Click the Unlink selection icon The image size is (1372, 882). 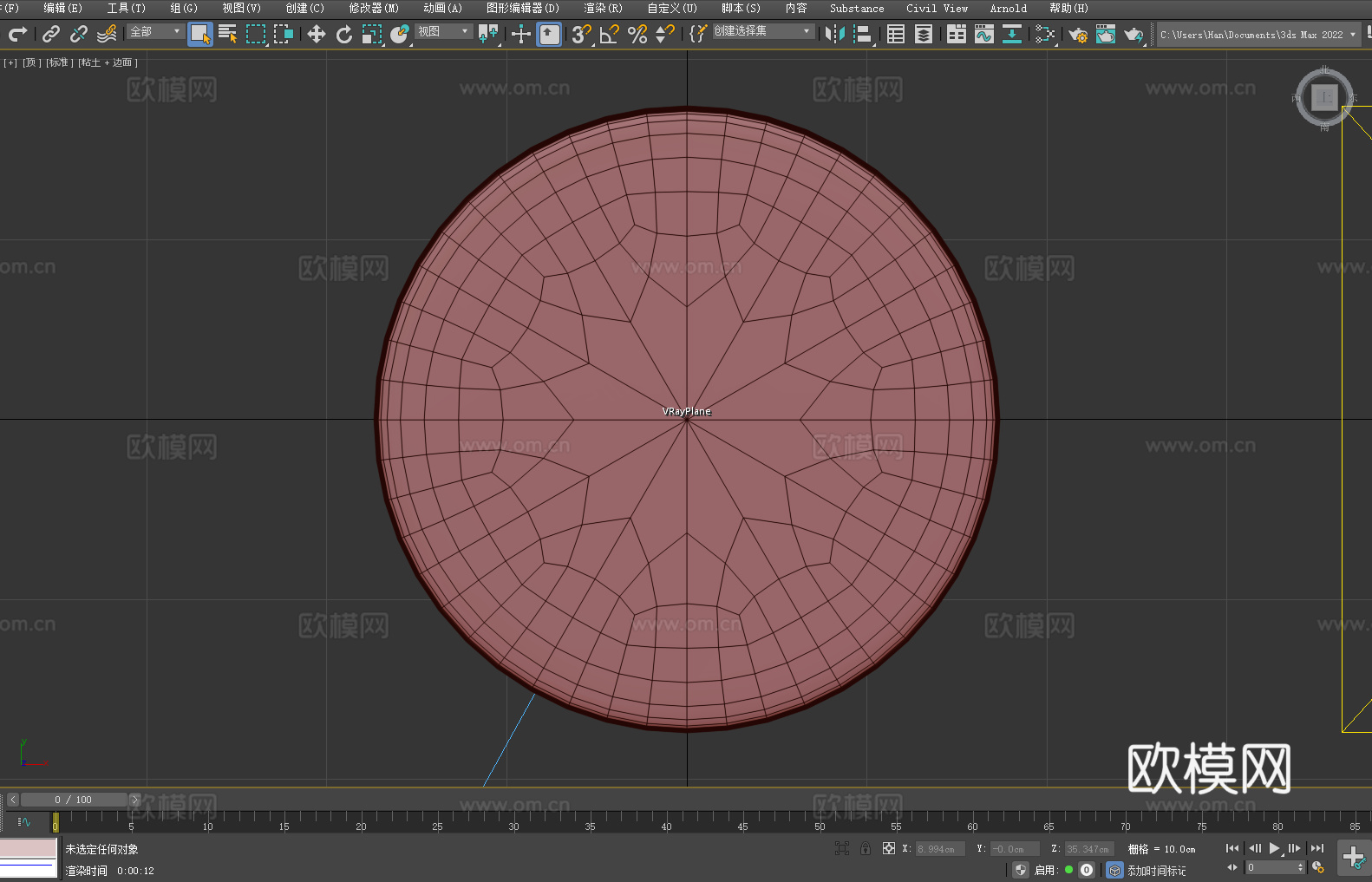(79, 34)
